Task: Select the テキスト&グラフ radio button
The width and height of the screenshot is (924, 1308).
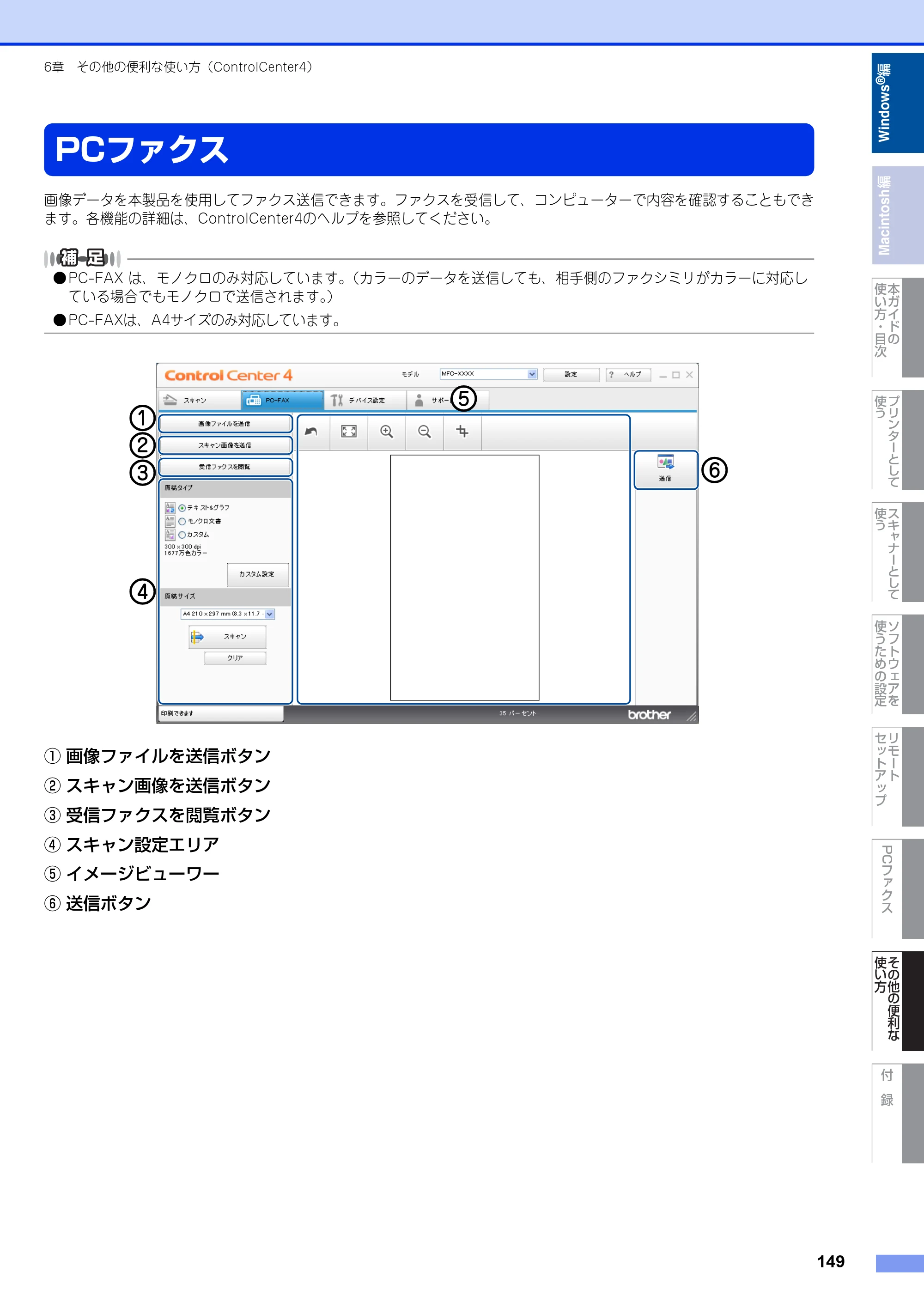Action: 182,508
